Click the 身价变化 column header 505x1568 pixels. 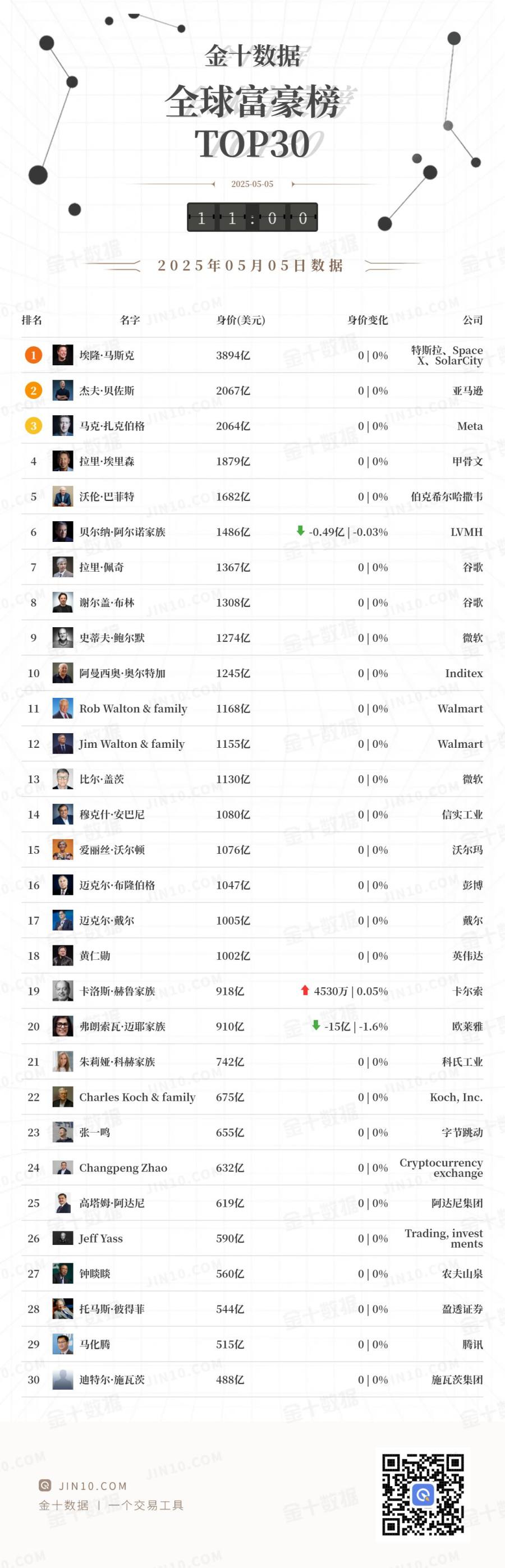pos(368,320)
